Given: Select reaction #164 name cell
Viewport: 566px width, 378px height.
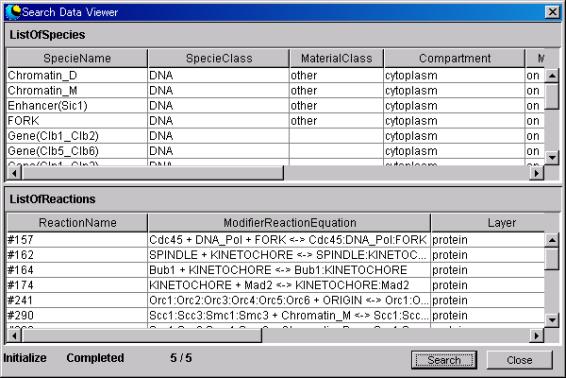Looking at the screenshot, I should point(77,270).
